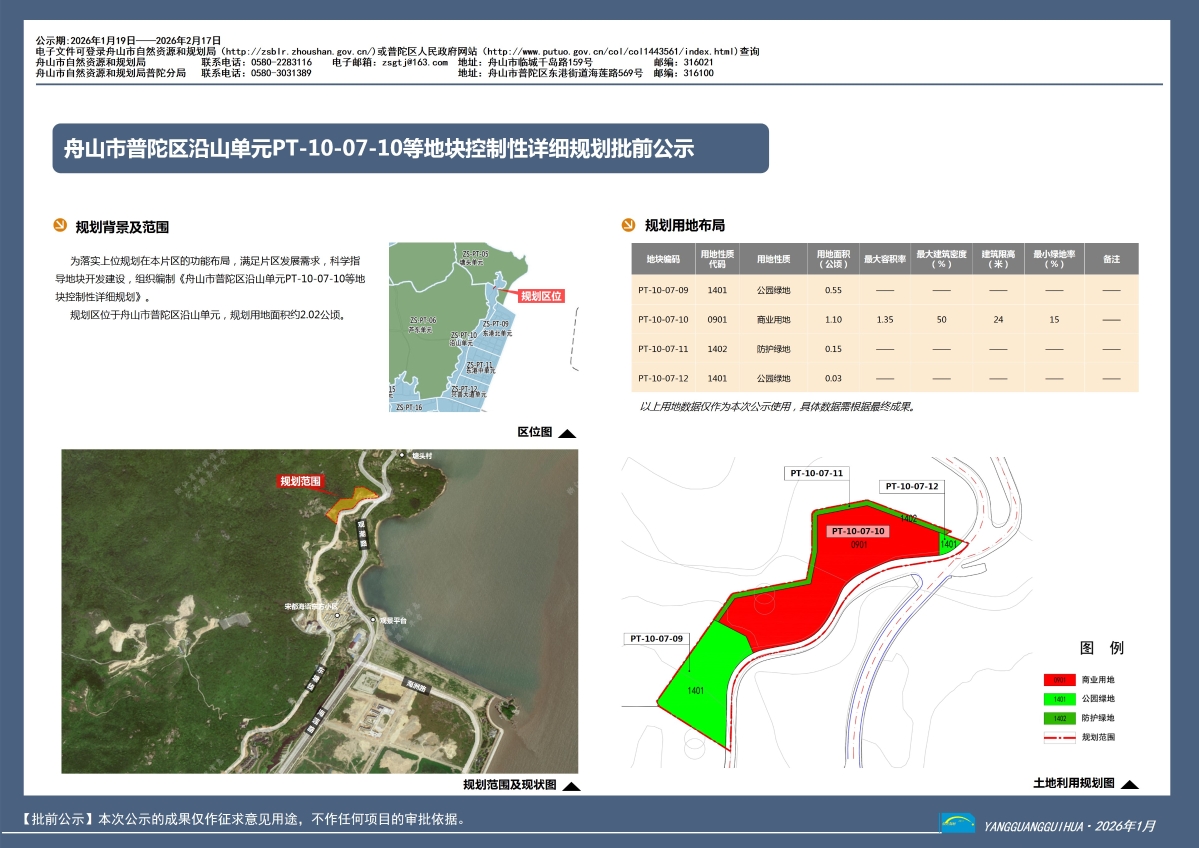Select the red 商业用地 legend swatch
The height and width of the screenshot is (848, 1199).
pyautogui.click(x=1059, y=680)
